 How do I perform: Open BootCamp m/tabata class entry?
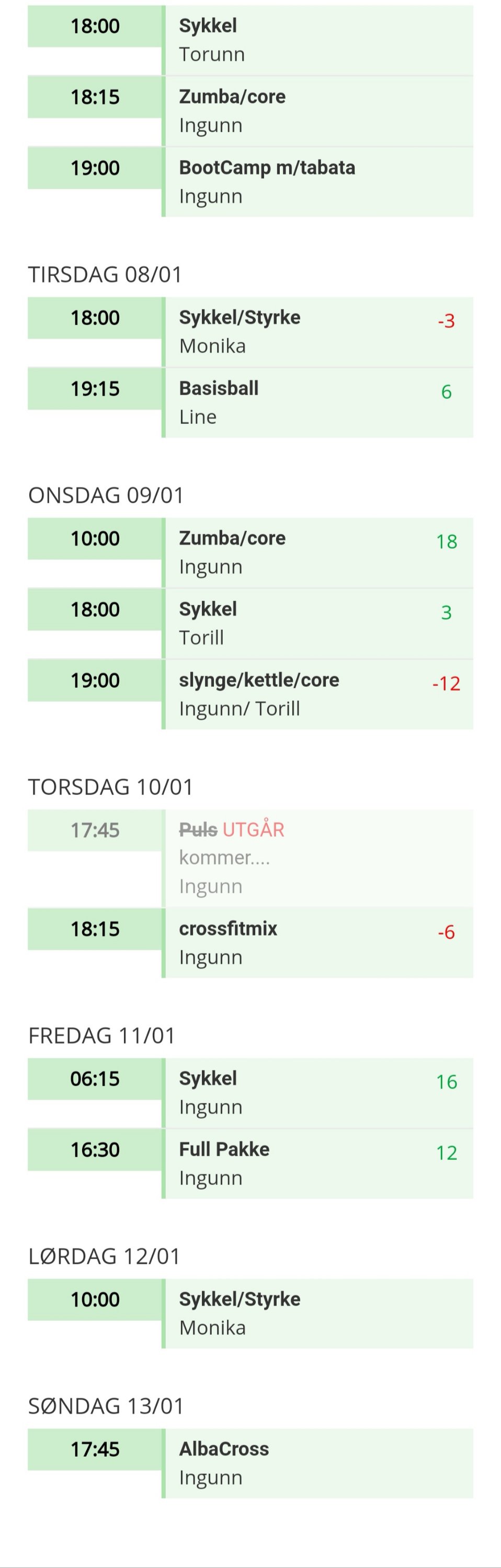[316, 182]
